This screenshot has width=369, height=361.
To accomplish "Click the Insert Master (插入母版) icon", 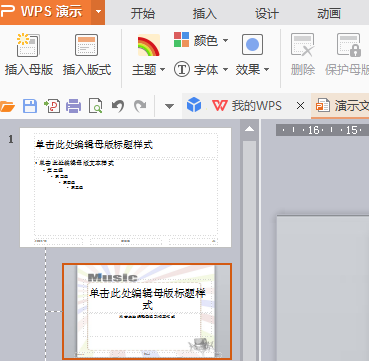I will coord(29,45).
